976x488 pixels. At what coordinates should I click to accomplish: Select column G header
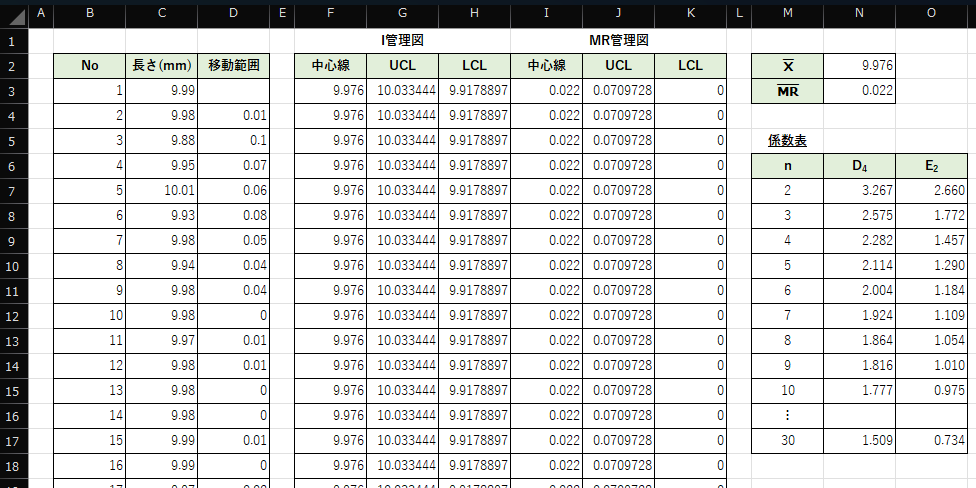403,13
